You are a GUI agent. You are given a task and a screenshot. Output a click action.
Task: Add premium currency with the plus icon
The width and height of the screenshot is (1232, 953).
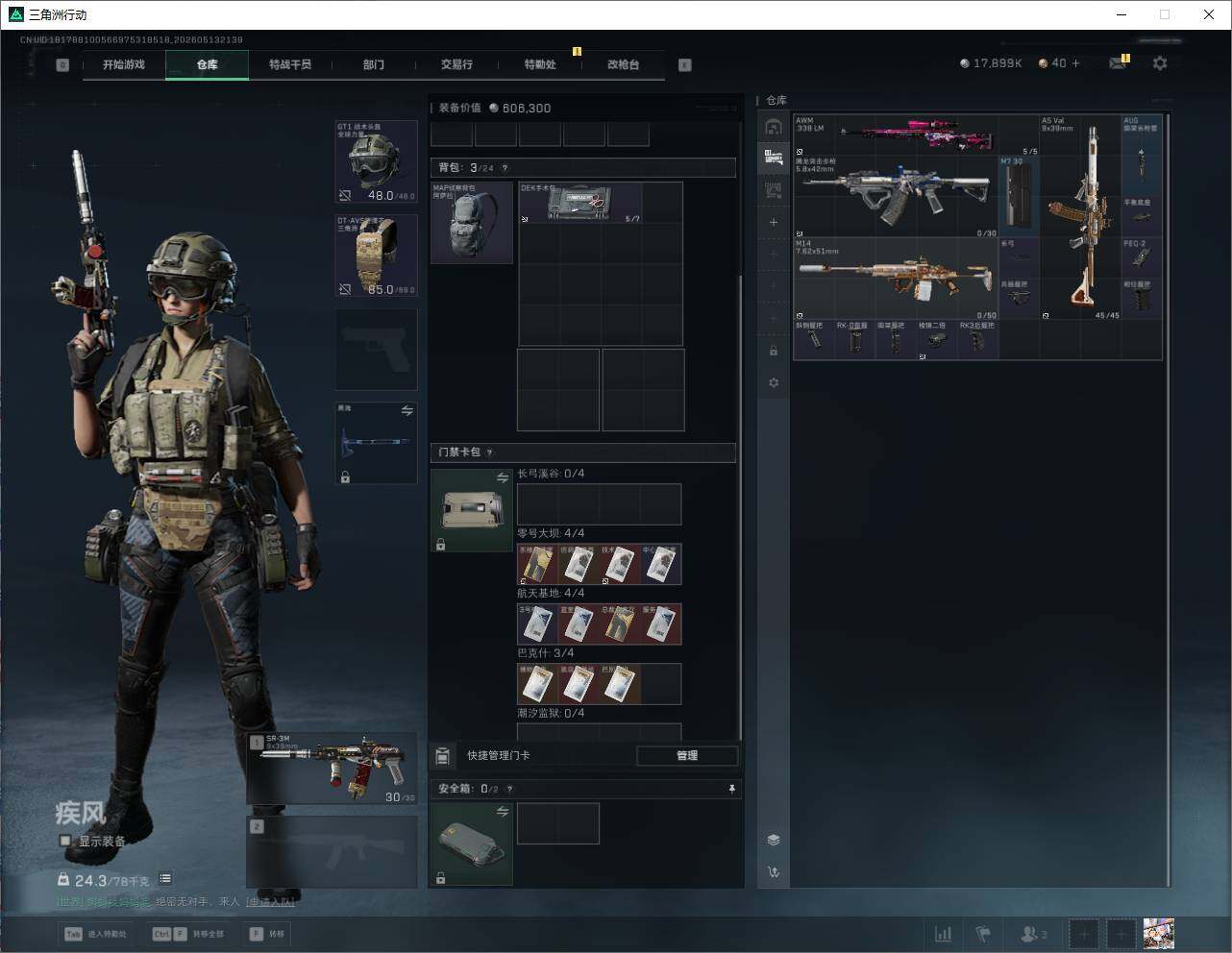[1075, 63]
